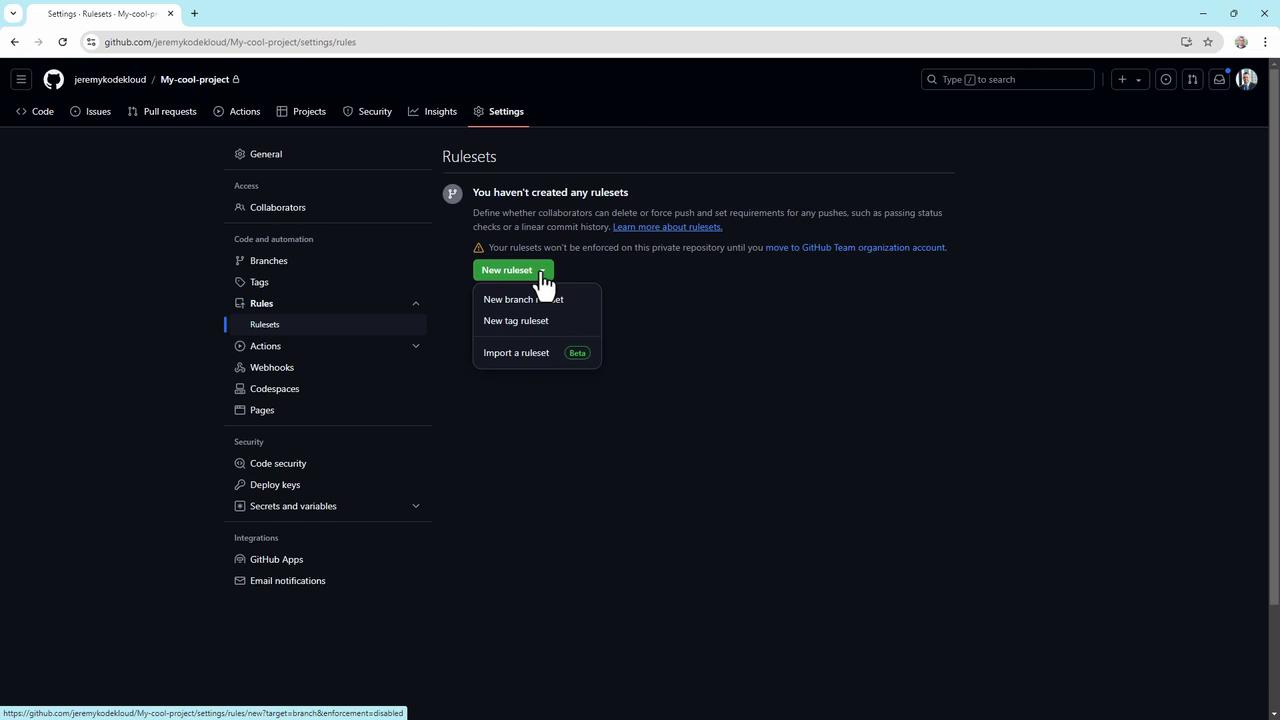The height and width of the screenshot is (720, 1280).
Task: Open the GitHub hamburger navigation menu
Action: tap(21, 80)
